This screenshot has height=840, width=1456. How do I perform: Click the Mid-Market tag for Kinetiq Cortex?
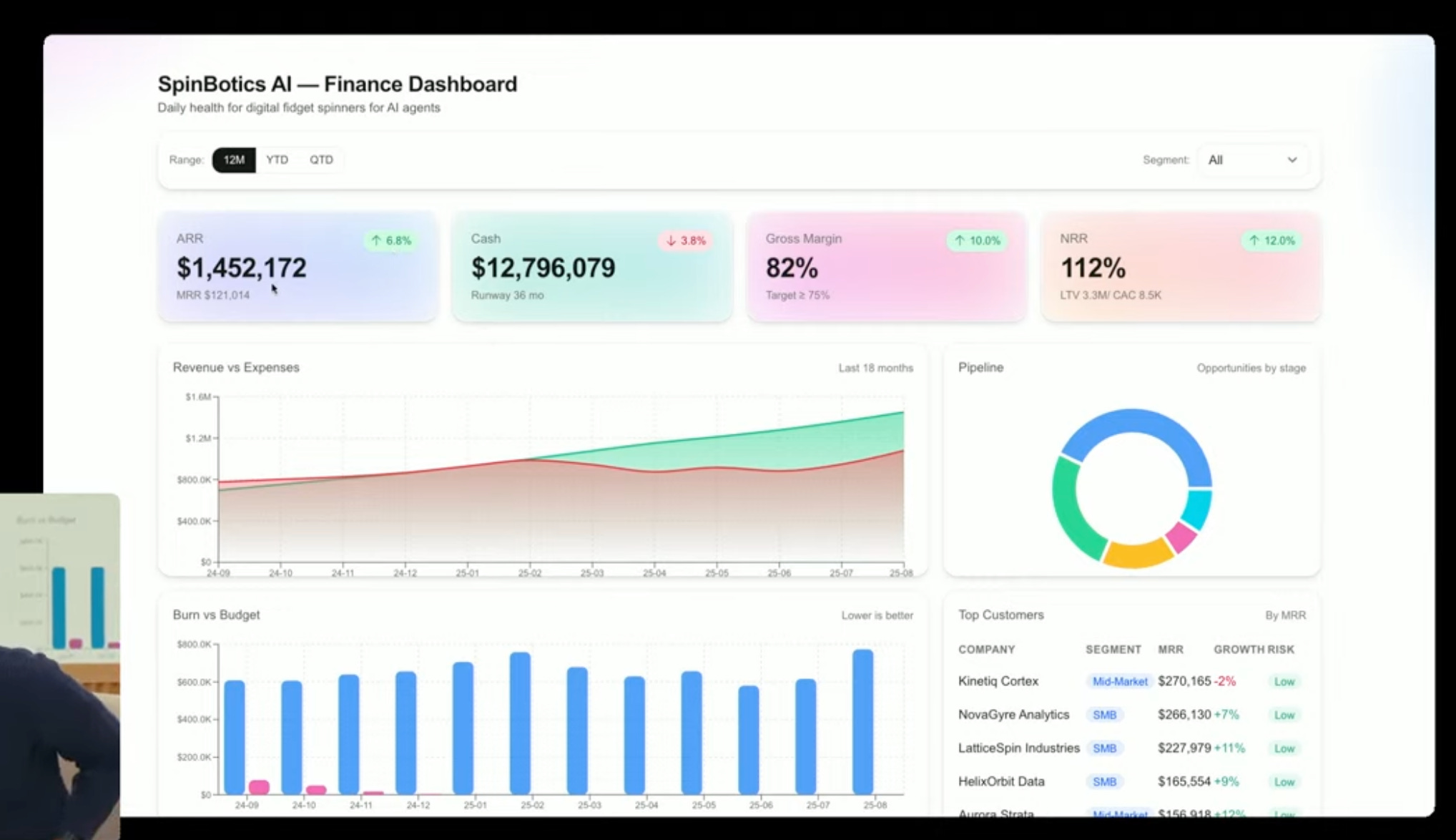coord(1119,681)
